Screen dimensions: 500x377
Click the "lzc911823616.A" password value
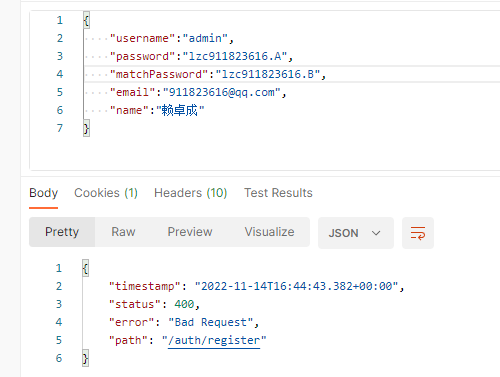coord(235,56)
